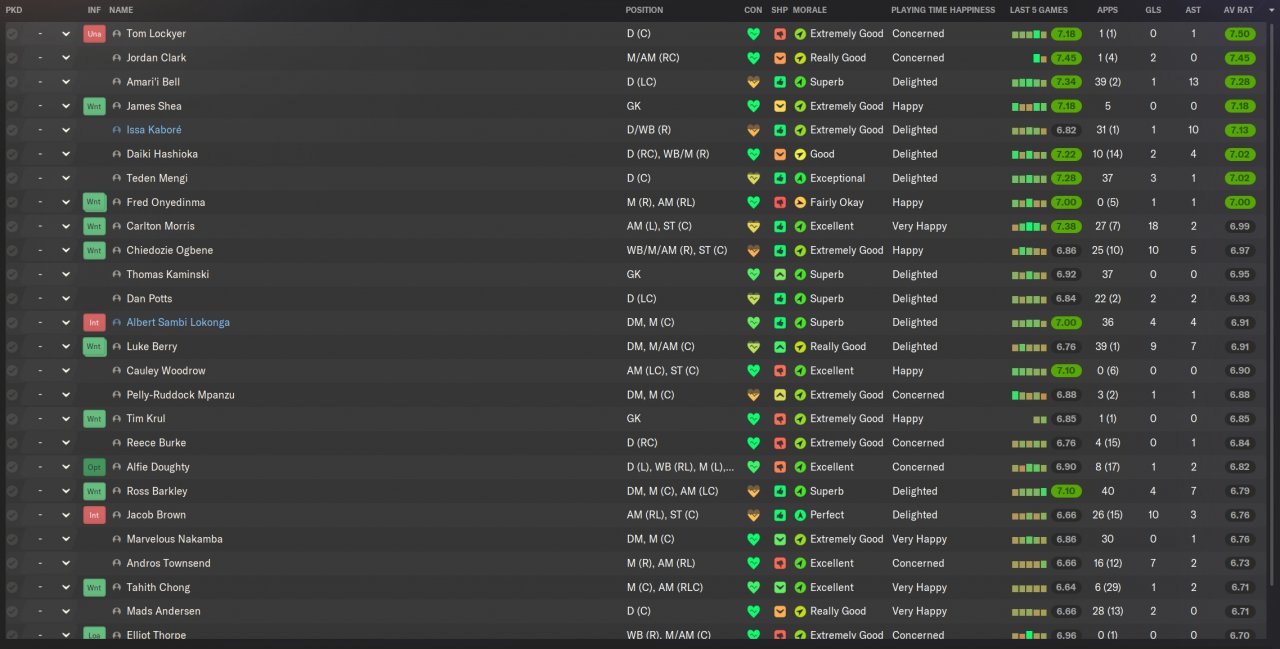Click Cauley Woodrow's morale icon
Viewport: 1280px width, 649px height.
800,371
